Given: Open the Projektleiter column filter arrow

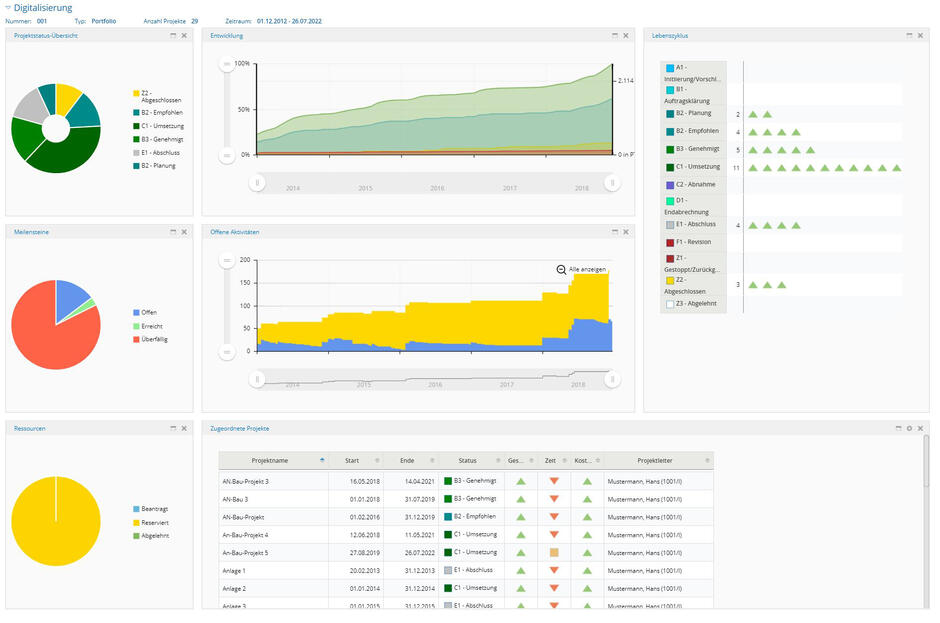Looking at the screenshot, I should point(707,461).
